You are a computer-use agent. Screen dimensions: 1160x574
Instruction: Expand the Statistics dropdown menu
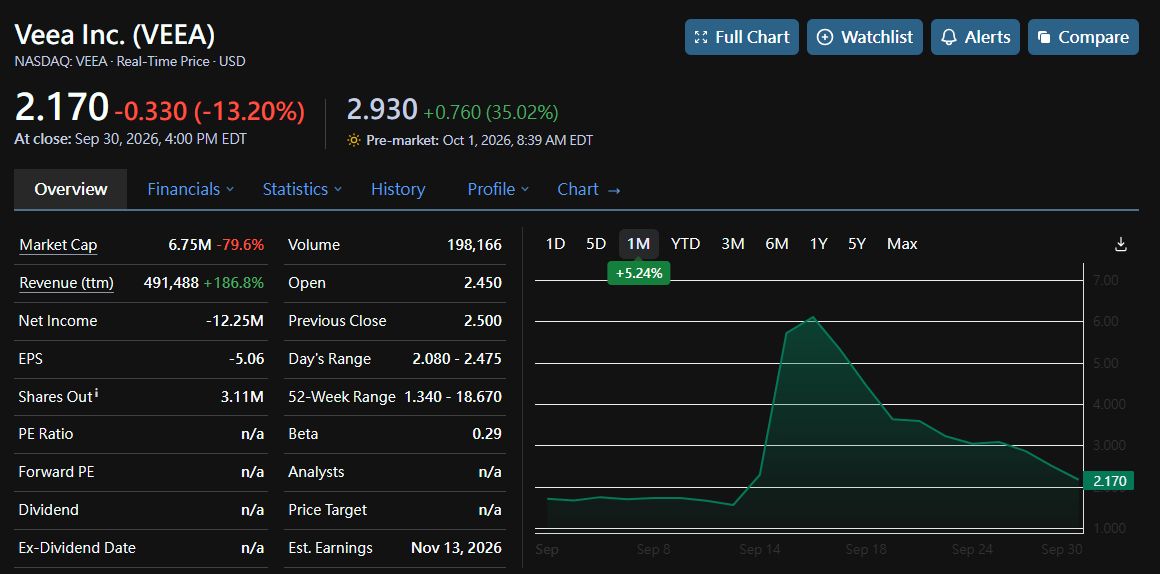[303, 189]
